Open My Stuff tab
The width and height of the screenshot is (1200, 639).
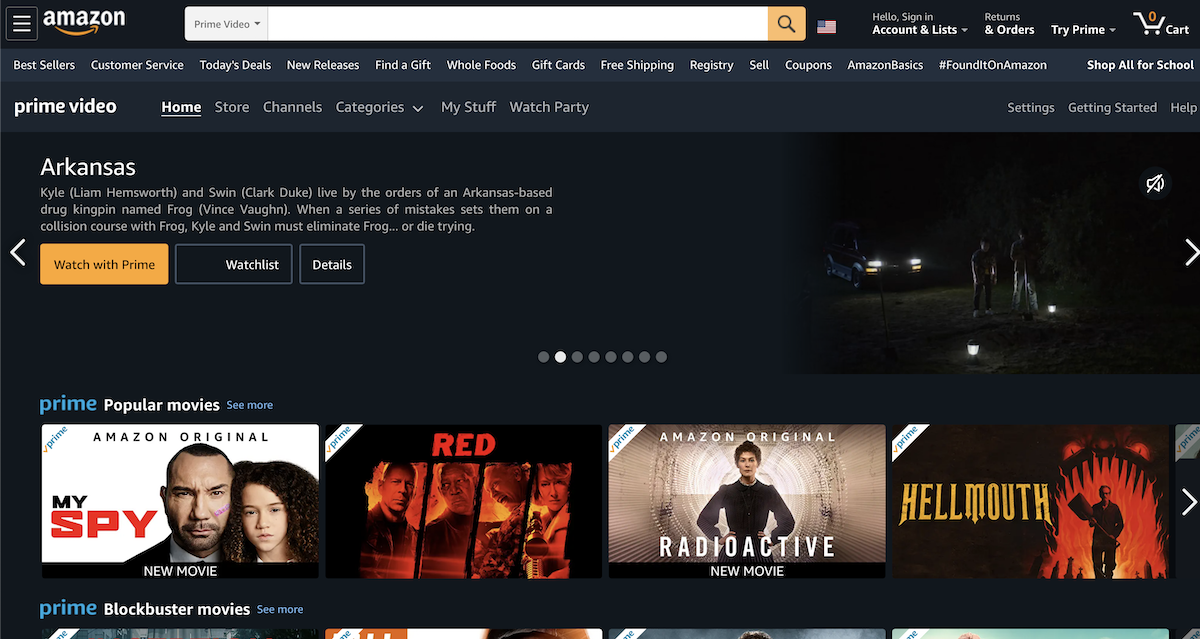point(468,107)
